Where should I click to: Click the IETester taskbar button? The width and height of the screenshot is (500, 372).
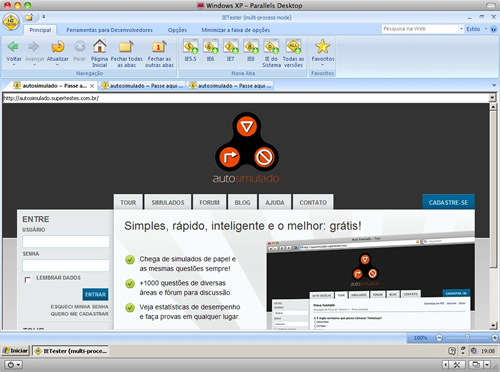pos(71,351)
